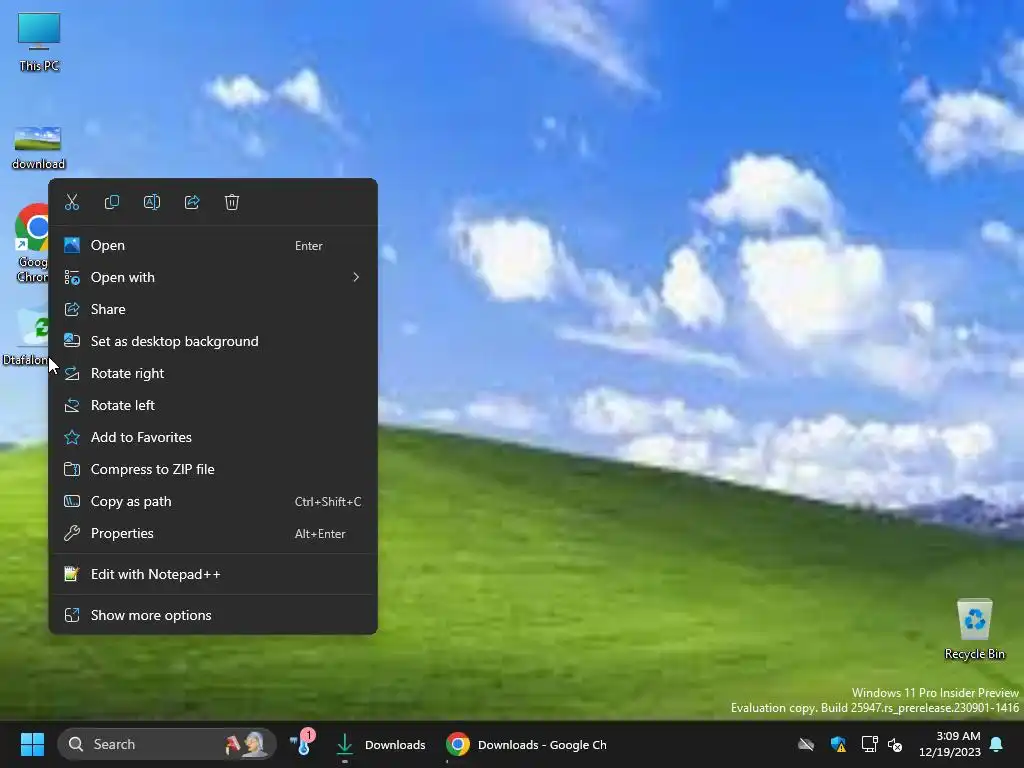Image resolution: width=1024 pixels, height=768 pixels.
Task: Select the Share menu entry
Action: click(213, 310)
